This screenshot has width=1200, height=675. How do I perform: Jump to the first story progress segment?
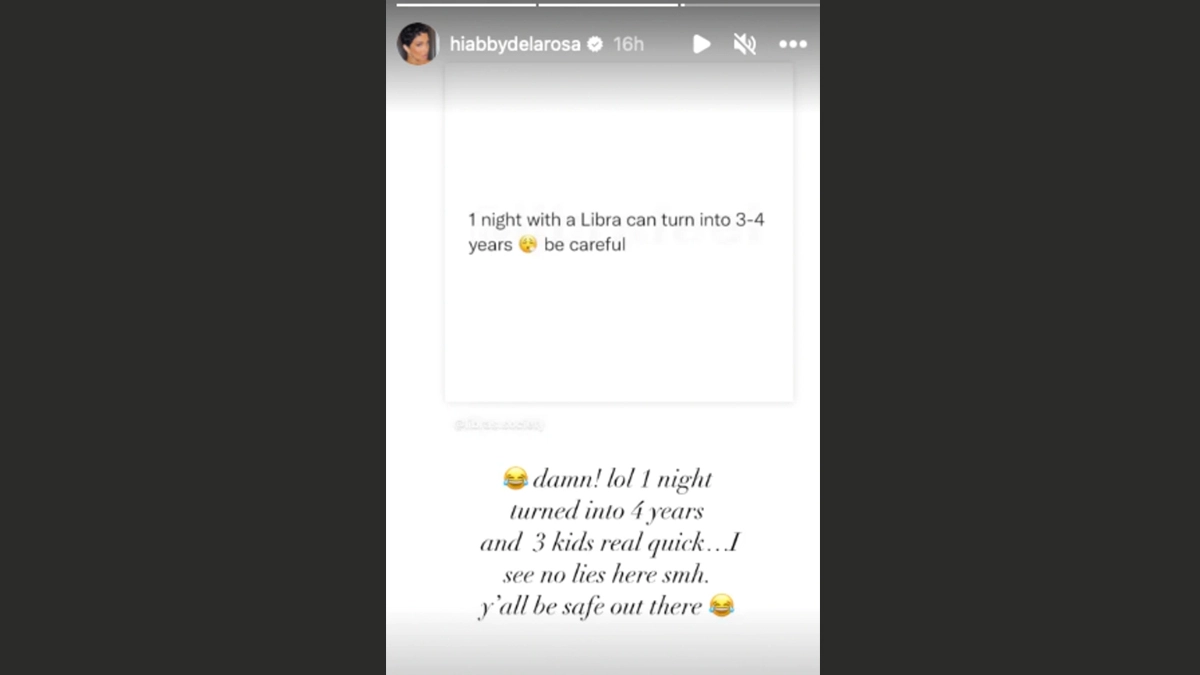coord(466,4)
